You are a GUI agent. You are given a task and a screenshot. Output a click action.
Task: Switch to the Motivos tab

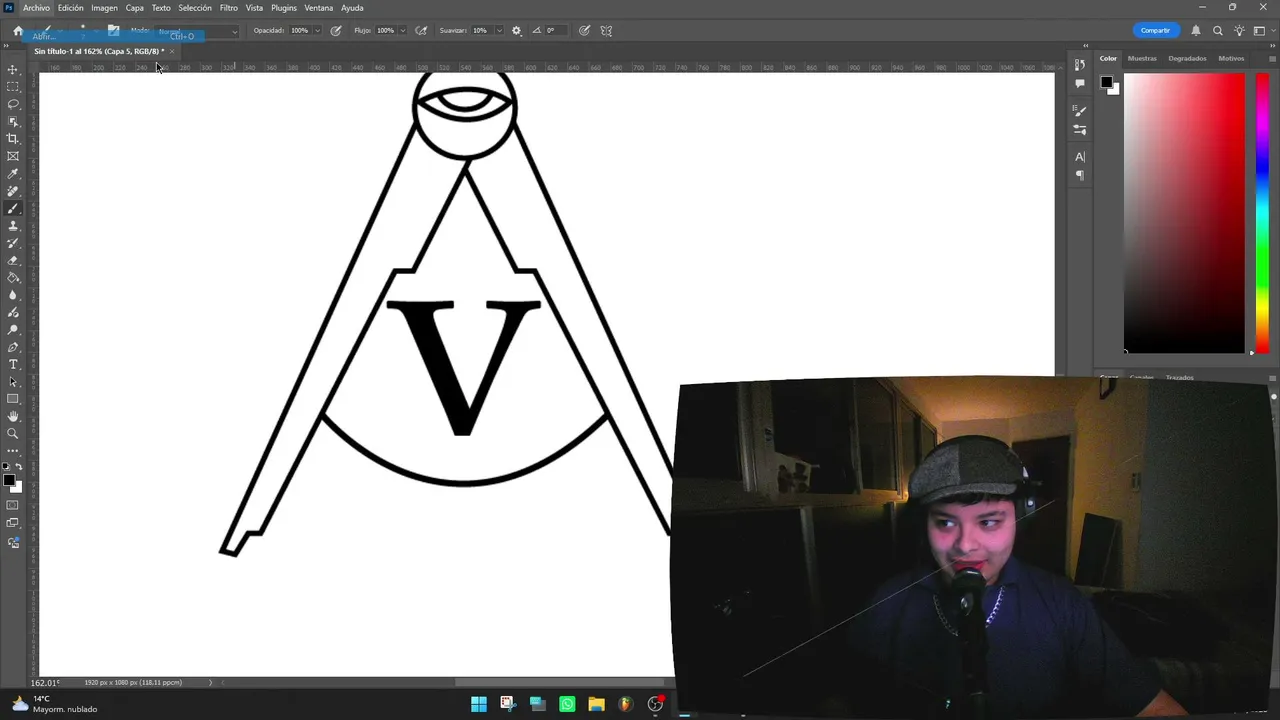[1231, 58]
